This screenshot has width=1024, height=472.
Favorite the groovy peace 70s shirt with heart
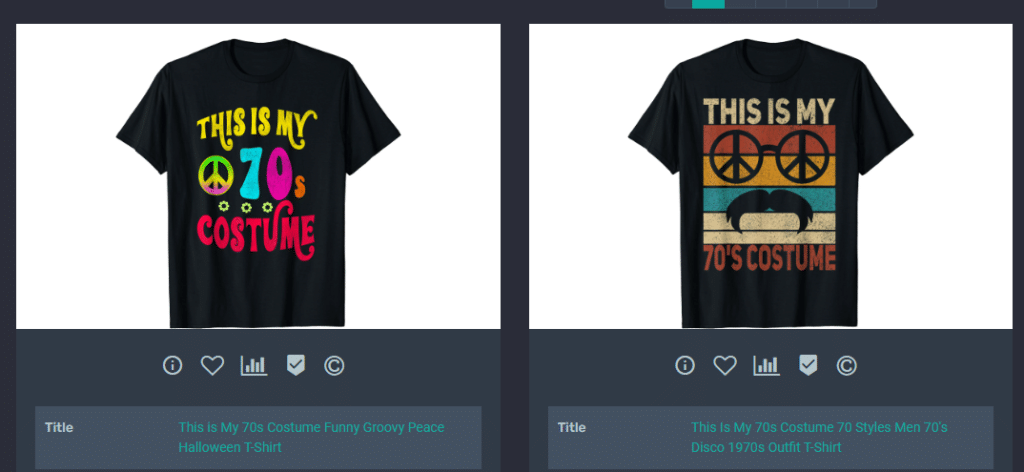212,366
